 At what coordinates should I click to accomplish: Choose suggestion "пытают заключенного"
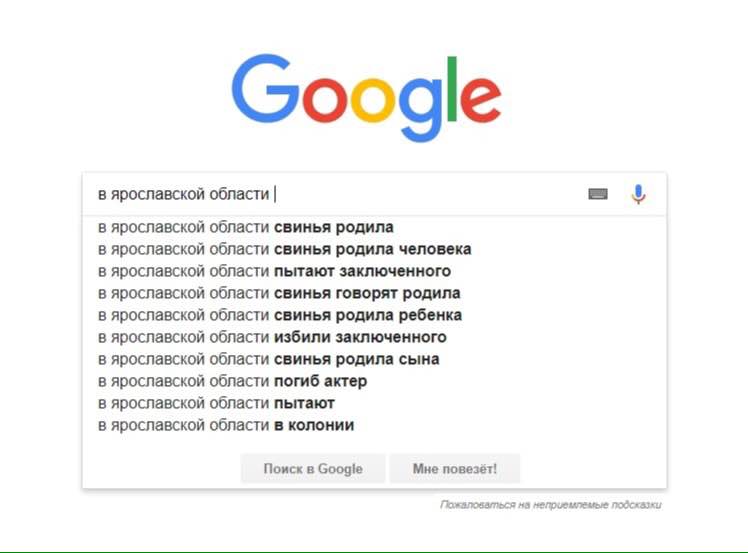click(374, 271)
